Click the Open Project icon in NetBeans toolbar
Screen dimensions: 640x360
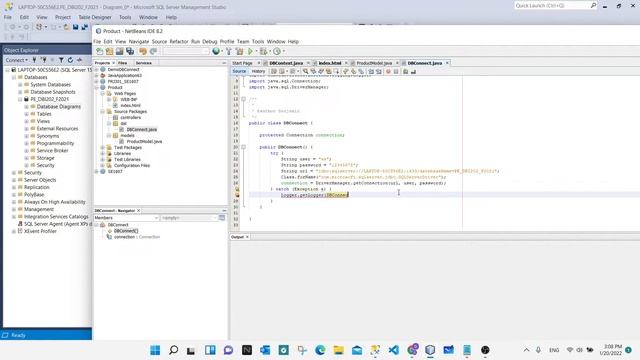pyautogui.click(x=120, y=51)
